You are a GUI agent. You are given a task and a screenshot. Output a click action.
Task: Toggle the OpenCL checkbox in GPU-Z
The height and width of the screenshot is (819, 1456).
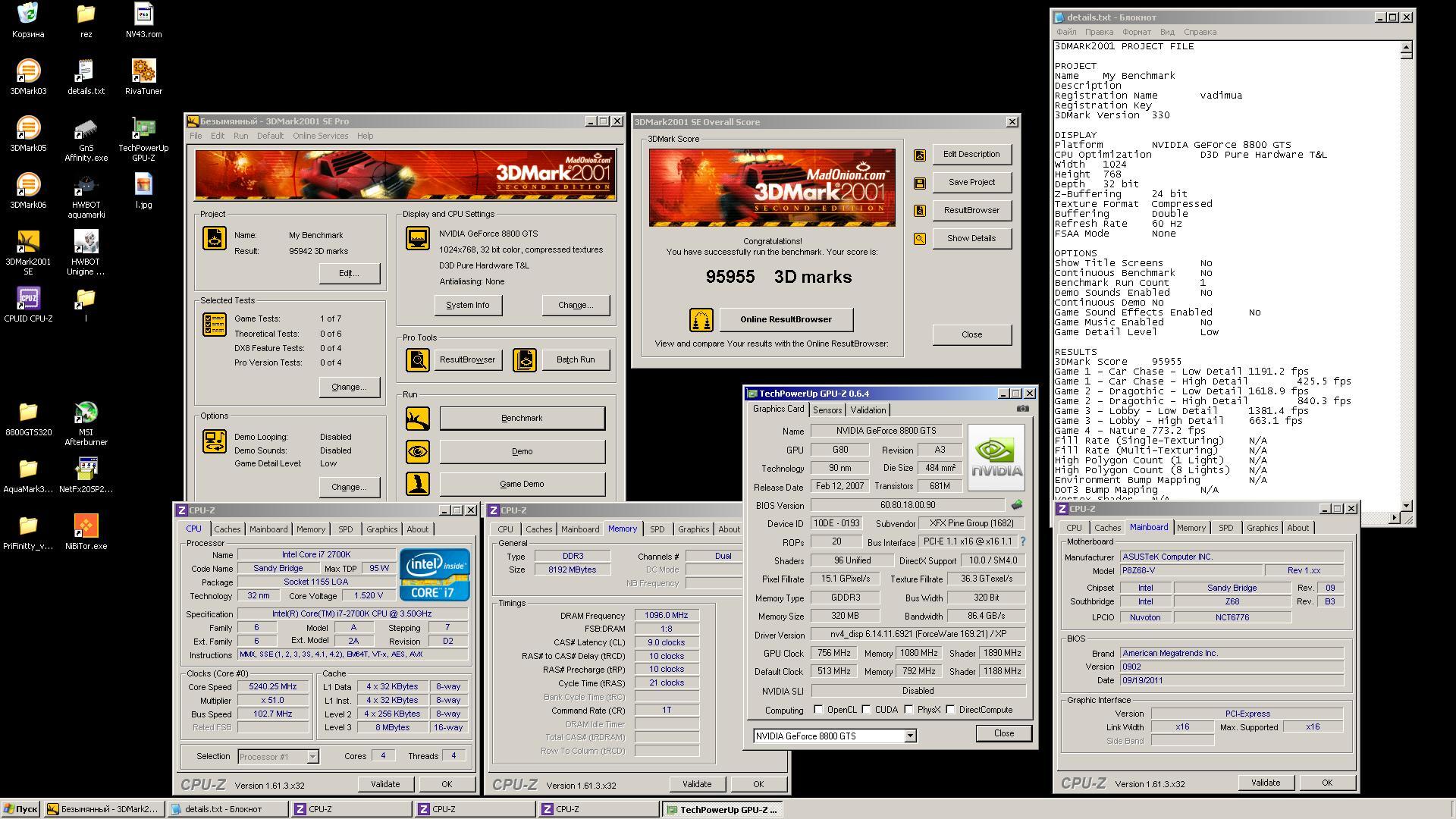818,710
